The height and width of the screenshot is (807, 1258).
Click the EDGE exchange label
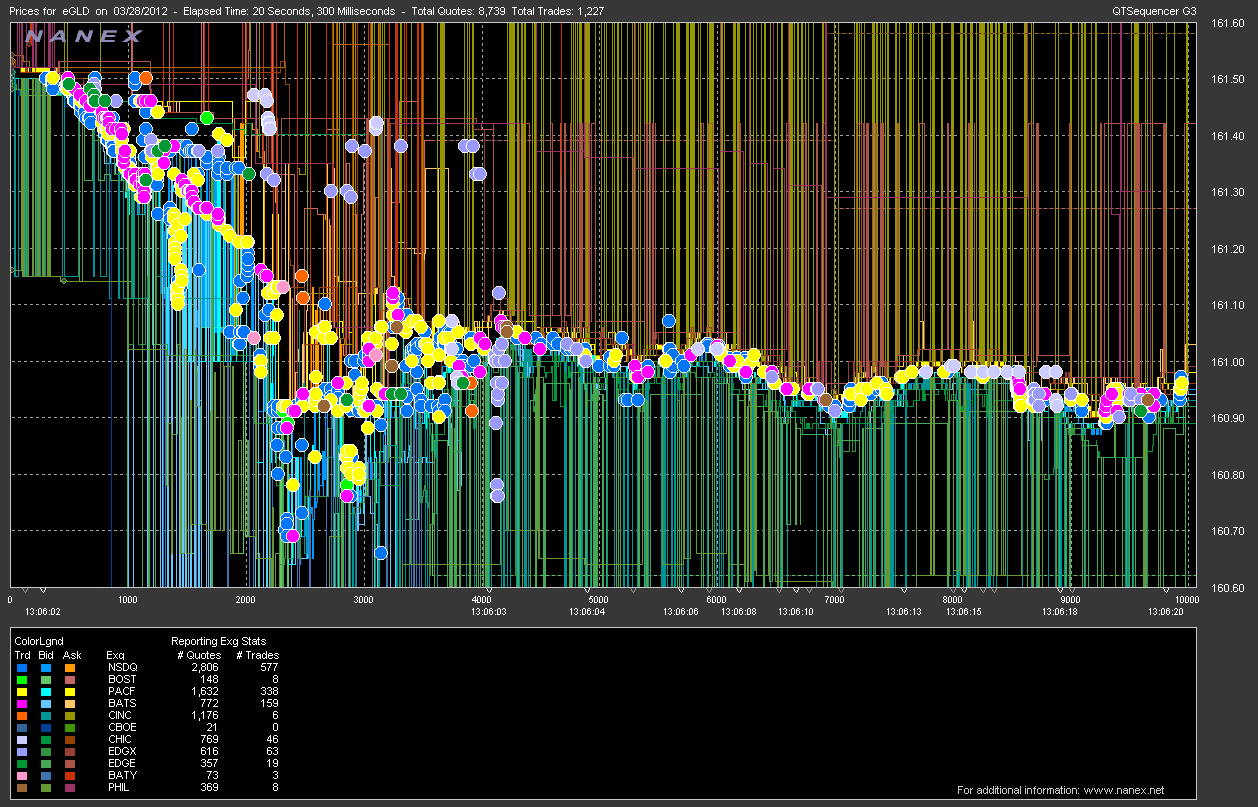click(x=120, y=764)
